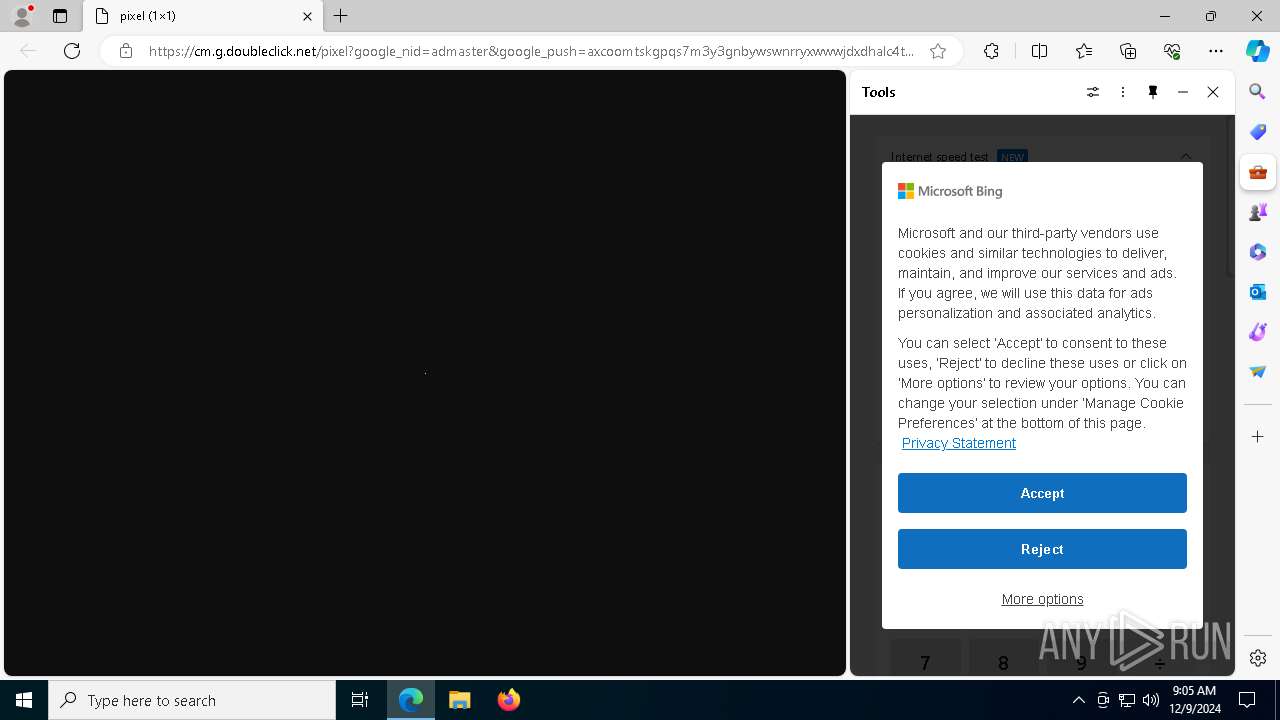Screen dimensions: 1280x720
Task: Customize sidebar with plus icon
Action: click(x=1258, y=437)
